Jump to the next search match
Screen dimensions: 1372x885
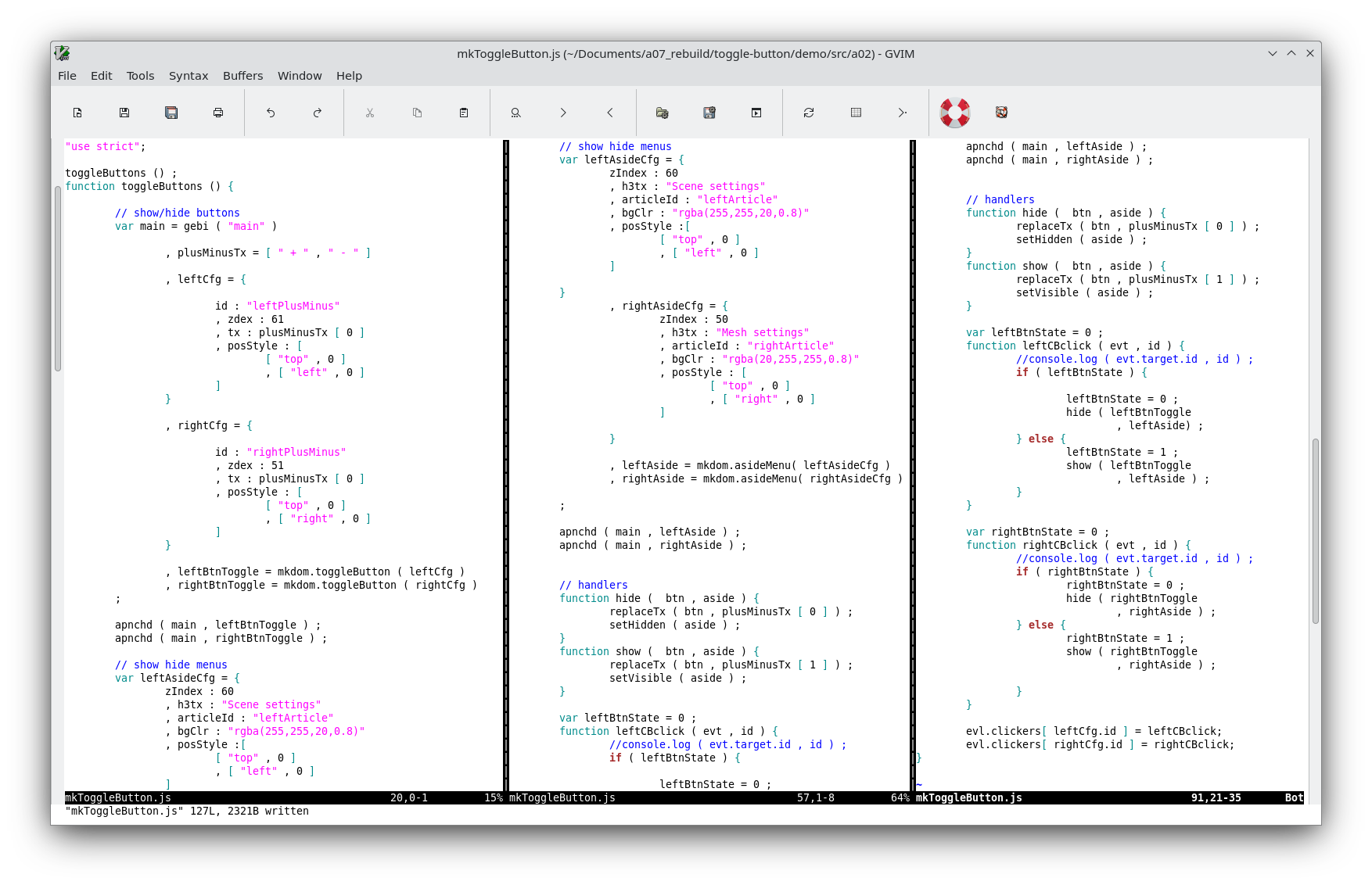pyautogui.click(x=563, y=113)
